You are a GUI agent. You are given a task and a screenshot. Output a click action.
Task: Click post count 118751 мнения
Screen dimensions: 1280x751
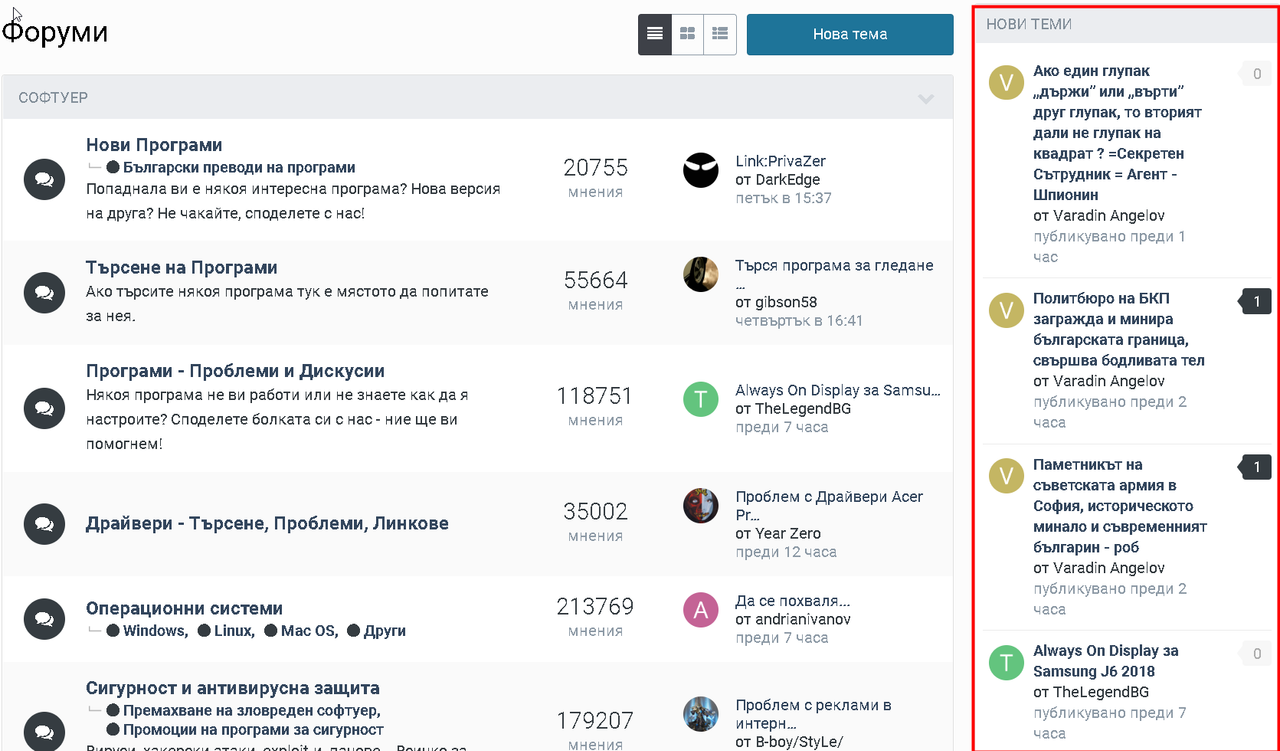595,407
